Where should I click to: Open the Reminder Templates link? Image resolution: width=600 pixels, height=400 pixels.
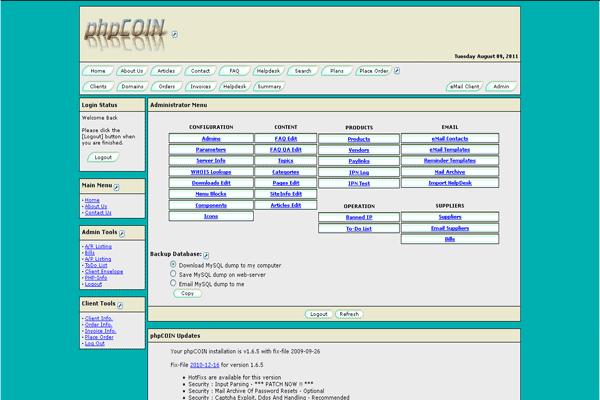(450, 160)
